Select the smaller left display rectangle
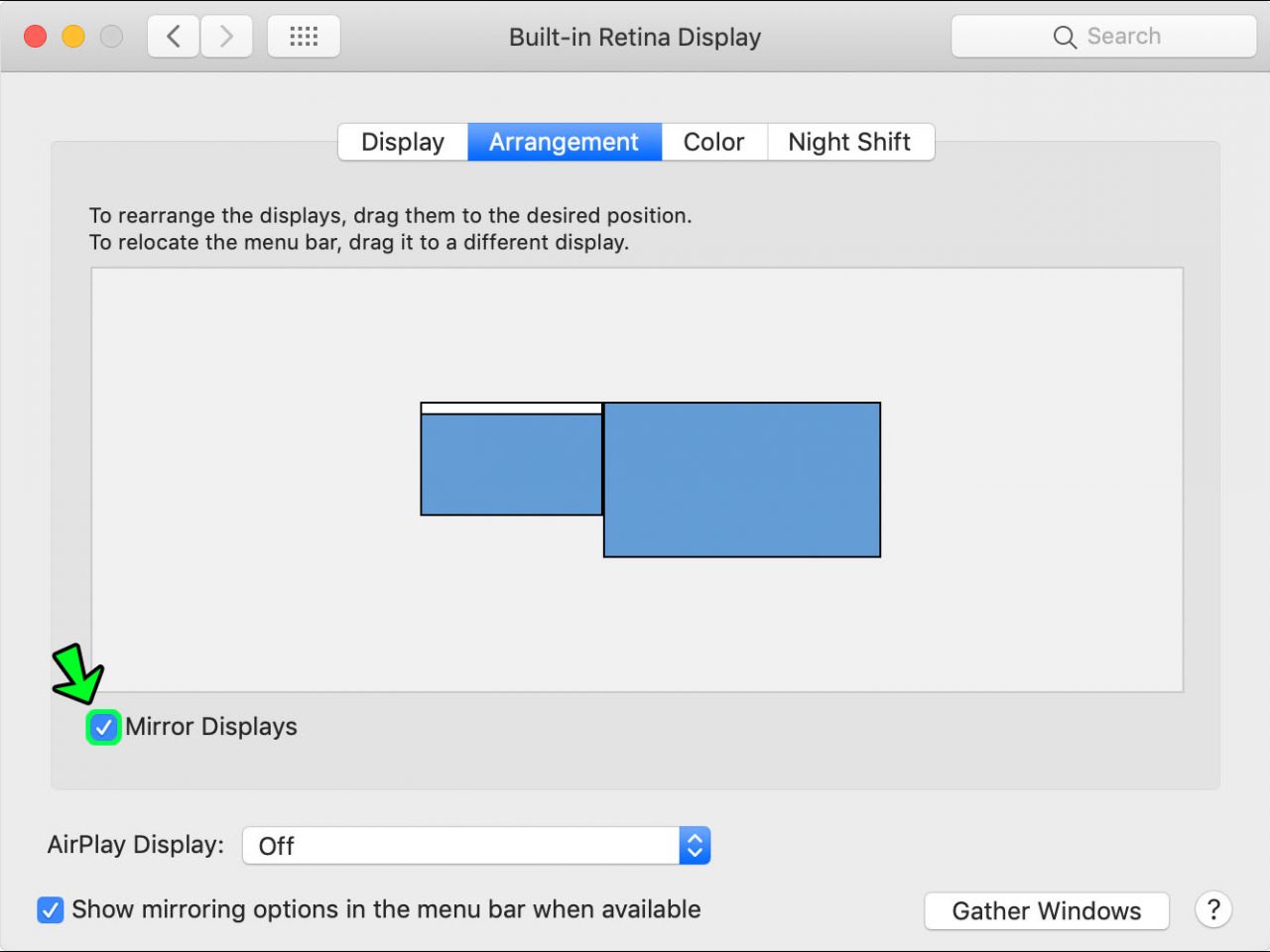 tap(511, 464)
